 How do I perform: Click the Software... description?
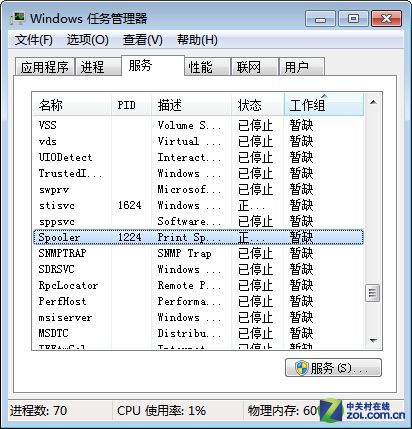coord(189,221)
